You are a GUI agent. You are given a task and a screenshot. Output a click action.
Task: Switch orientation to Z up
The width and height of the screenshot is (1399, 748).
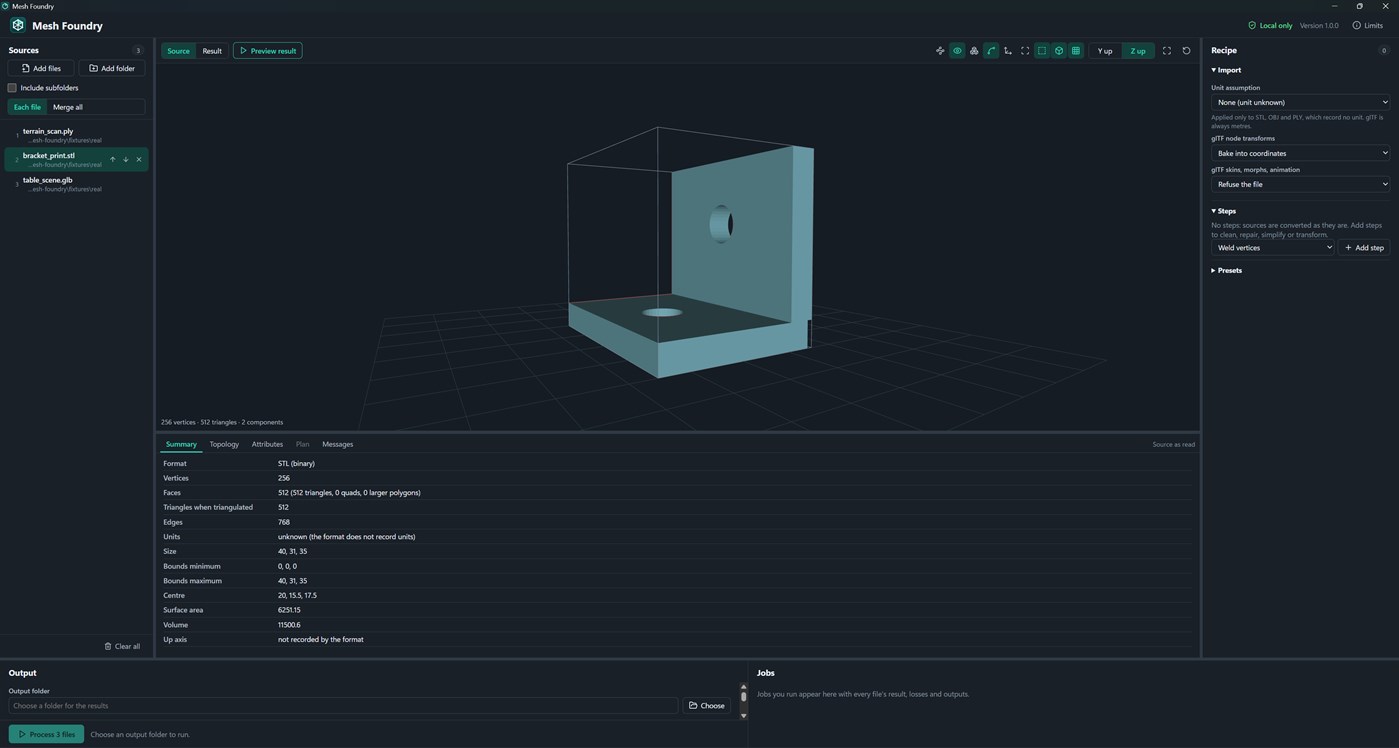1138,51
